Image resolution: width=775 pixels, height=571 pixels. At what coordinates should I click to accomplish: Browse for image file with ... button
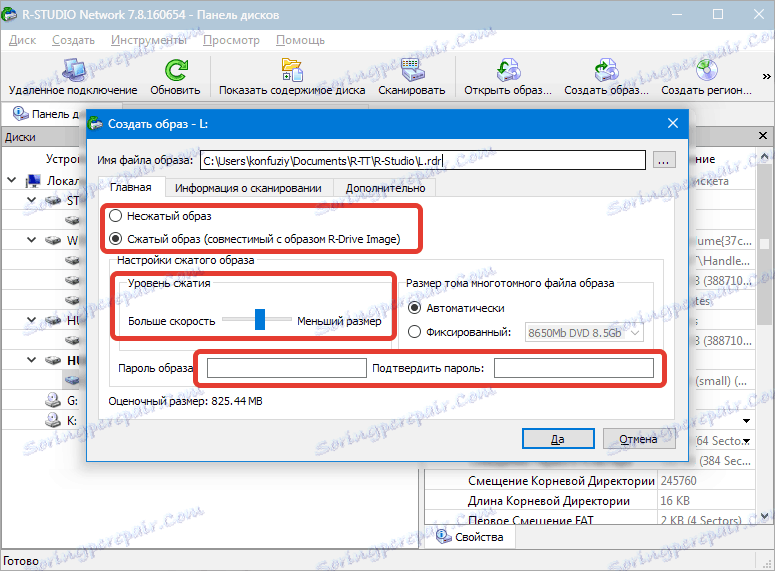(x=664, y=160)
